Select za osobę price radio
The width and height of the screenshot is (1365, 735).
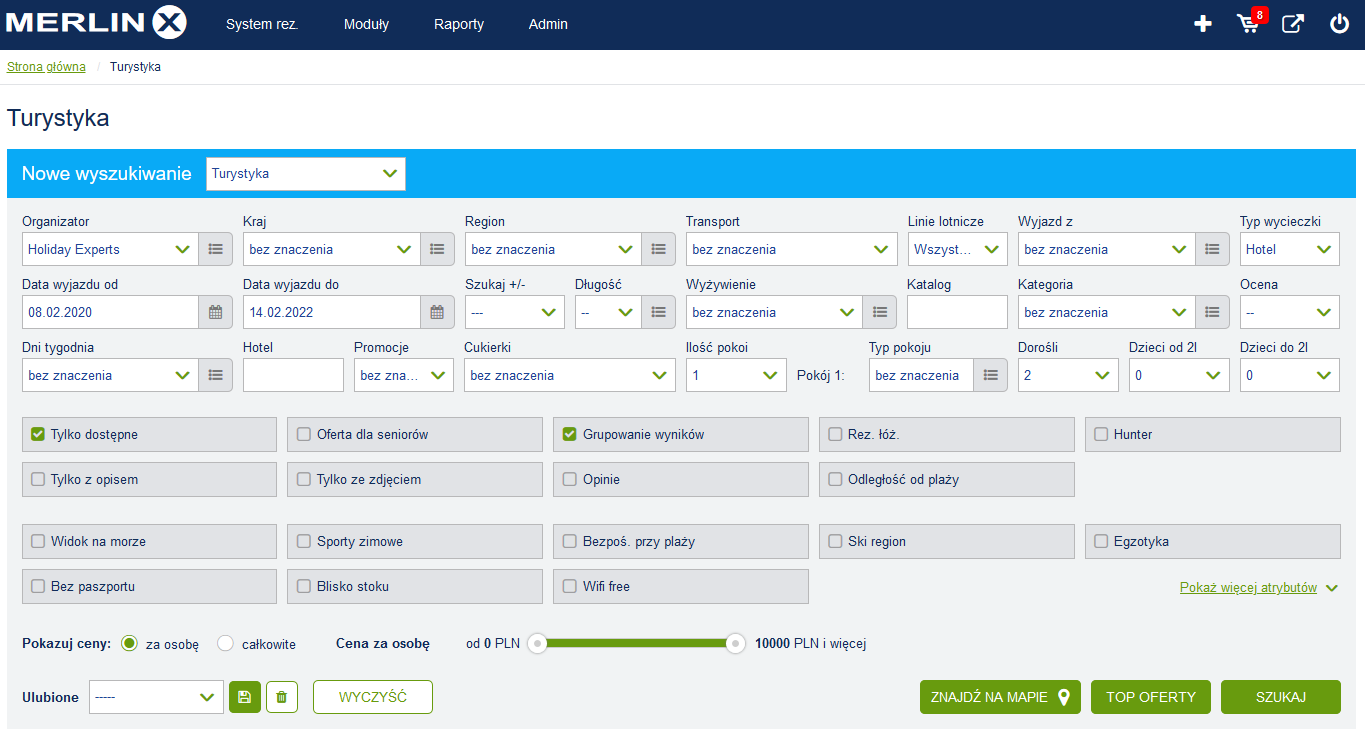[x=129, y=643]
